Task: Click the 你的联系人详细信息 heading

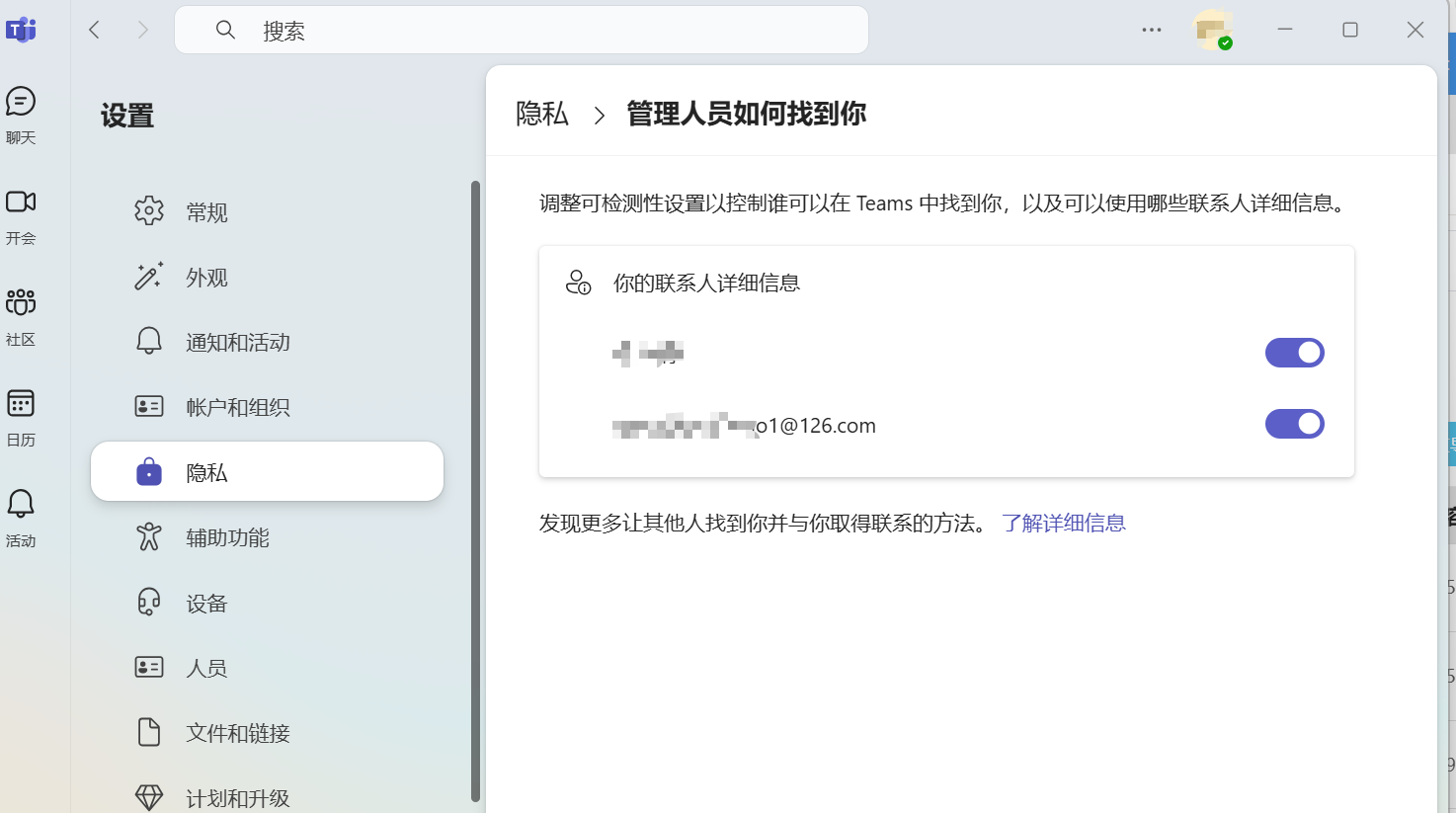Action: (x=706, y=283)
